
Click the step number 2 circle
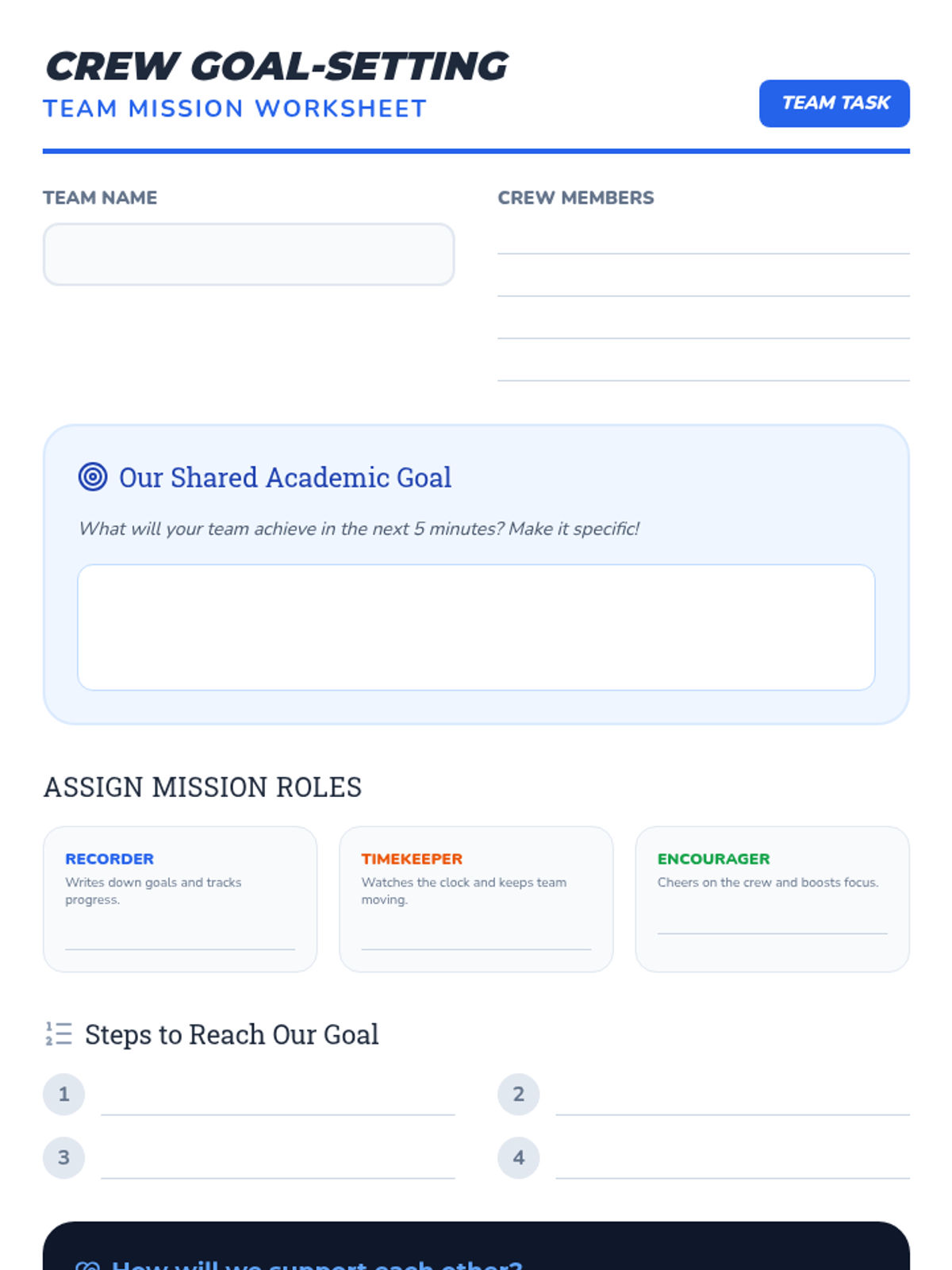(519, 1095)
